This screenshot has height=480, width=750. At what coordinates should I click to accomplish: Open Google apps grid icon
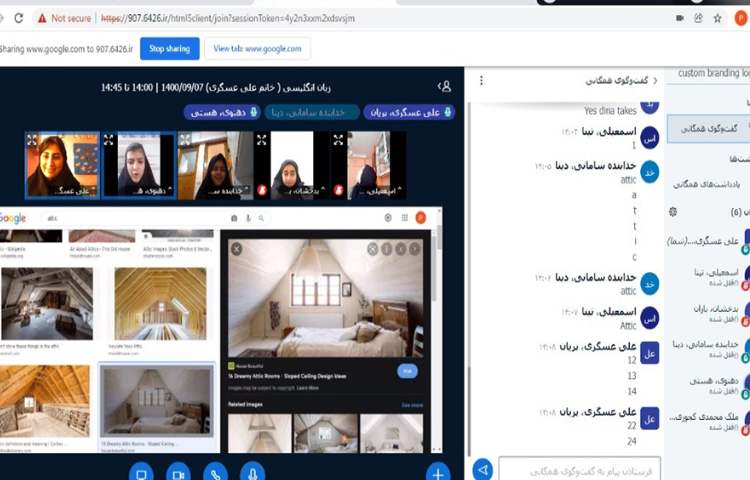tap(405, 218)
